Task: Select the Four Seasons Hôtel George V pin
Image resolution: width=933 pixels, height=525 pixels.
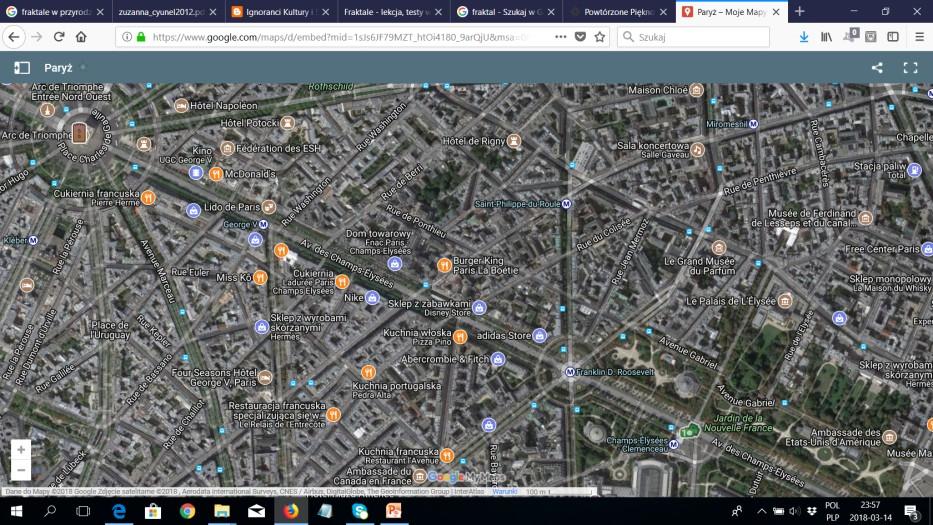Action: click(265, 377)
